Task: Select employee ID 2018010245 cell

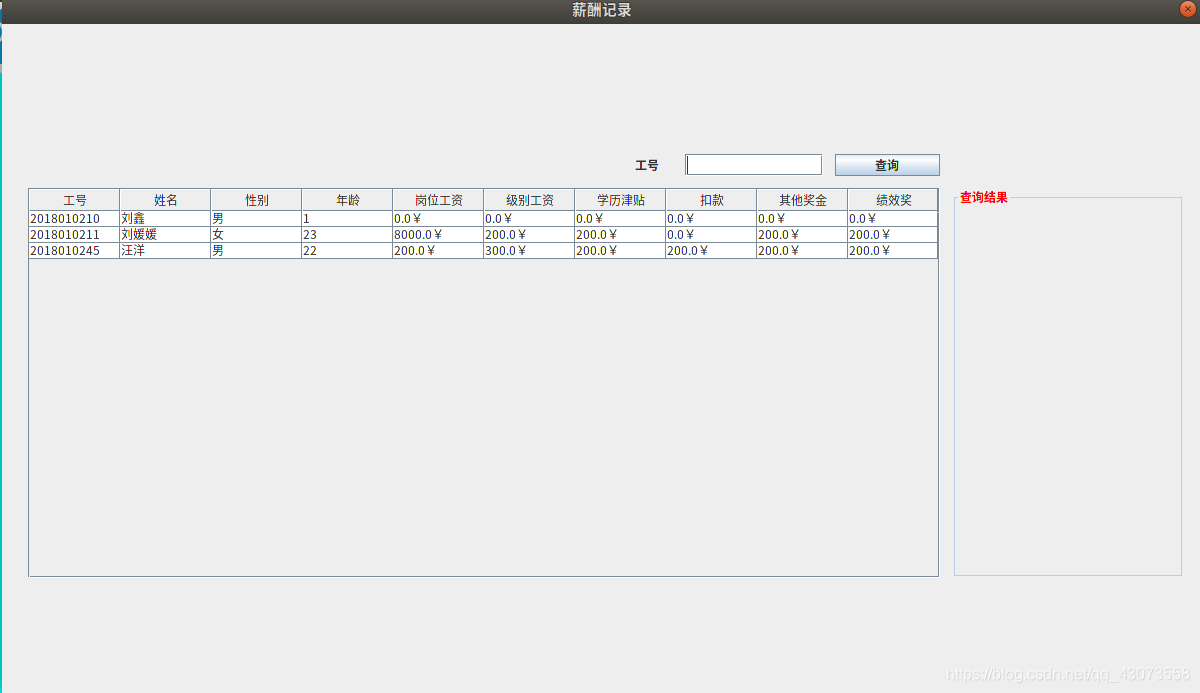Action: point(74,251)
